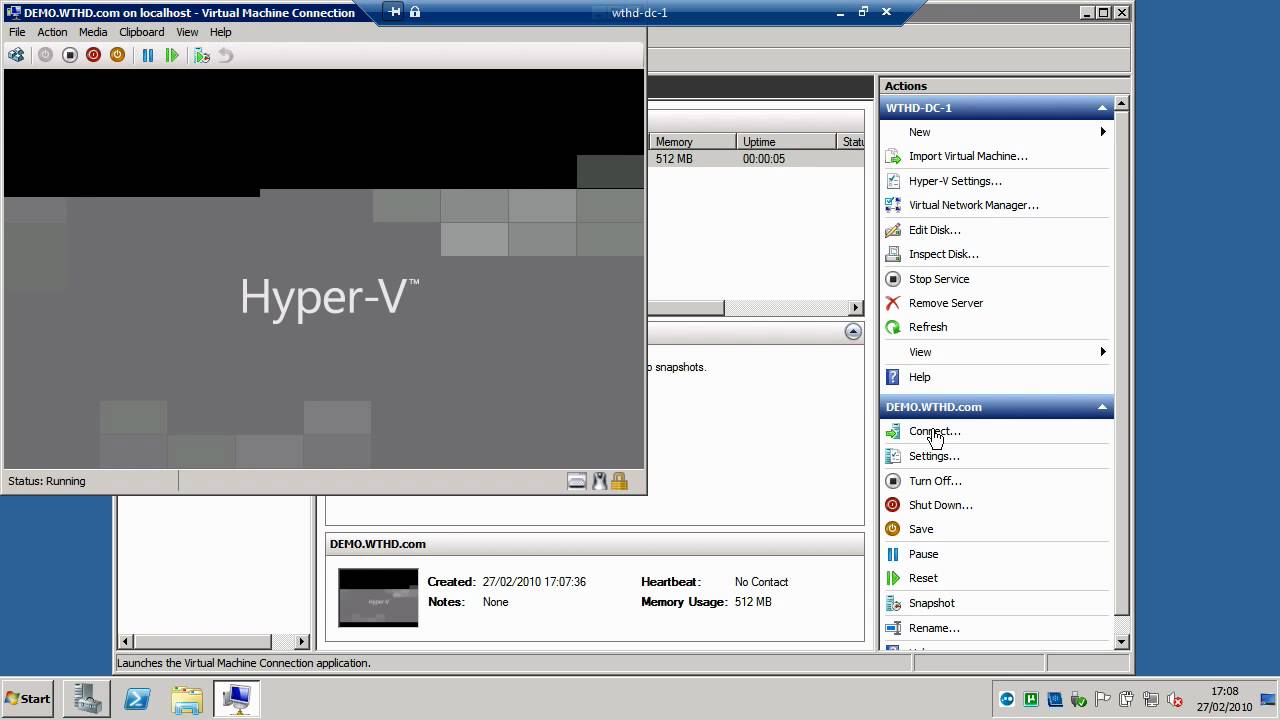Click Connect for DEMO.WTHD.com
1280x720 pixels.
click(934, 431)
